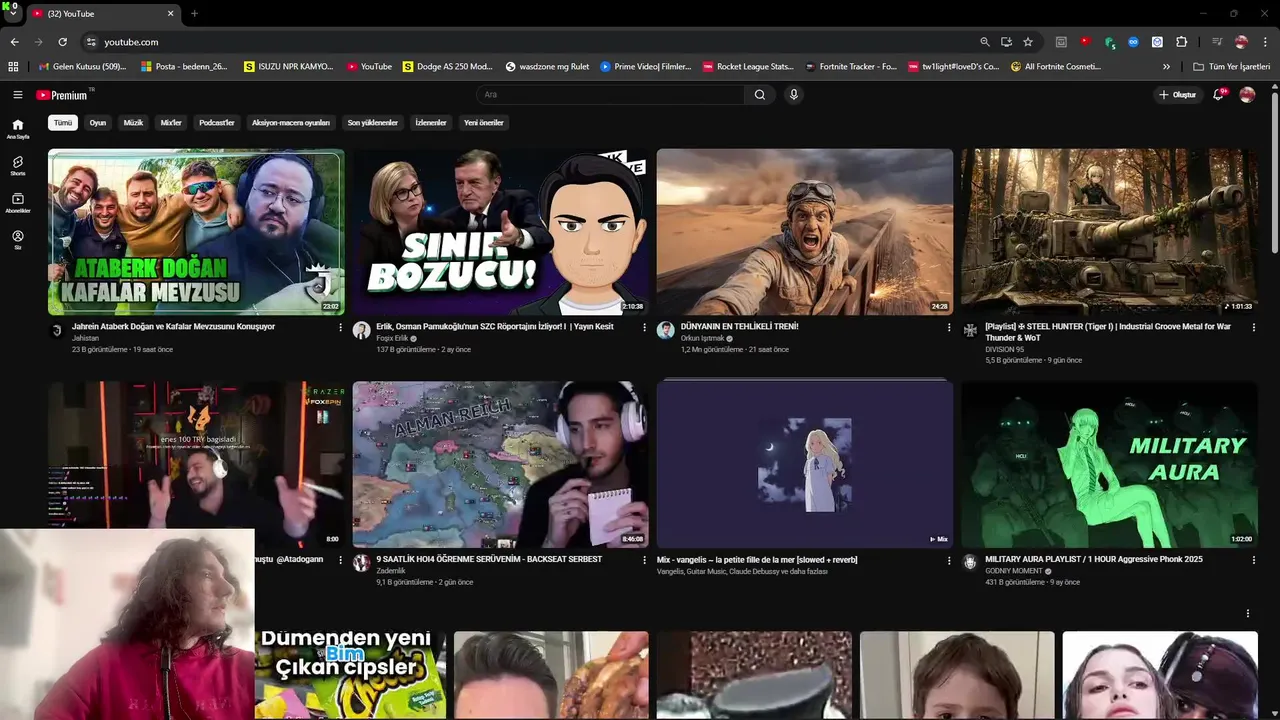1280x720 pixels.
Task: Select the Oyun filter chip
Action: 98,123
